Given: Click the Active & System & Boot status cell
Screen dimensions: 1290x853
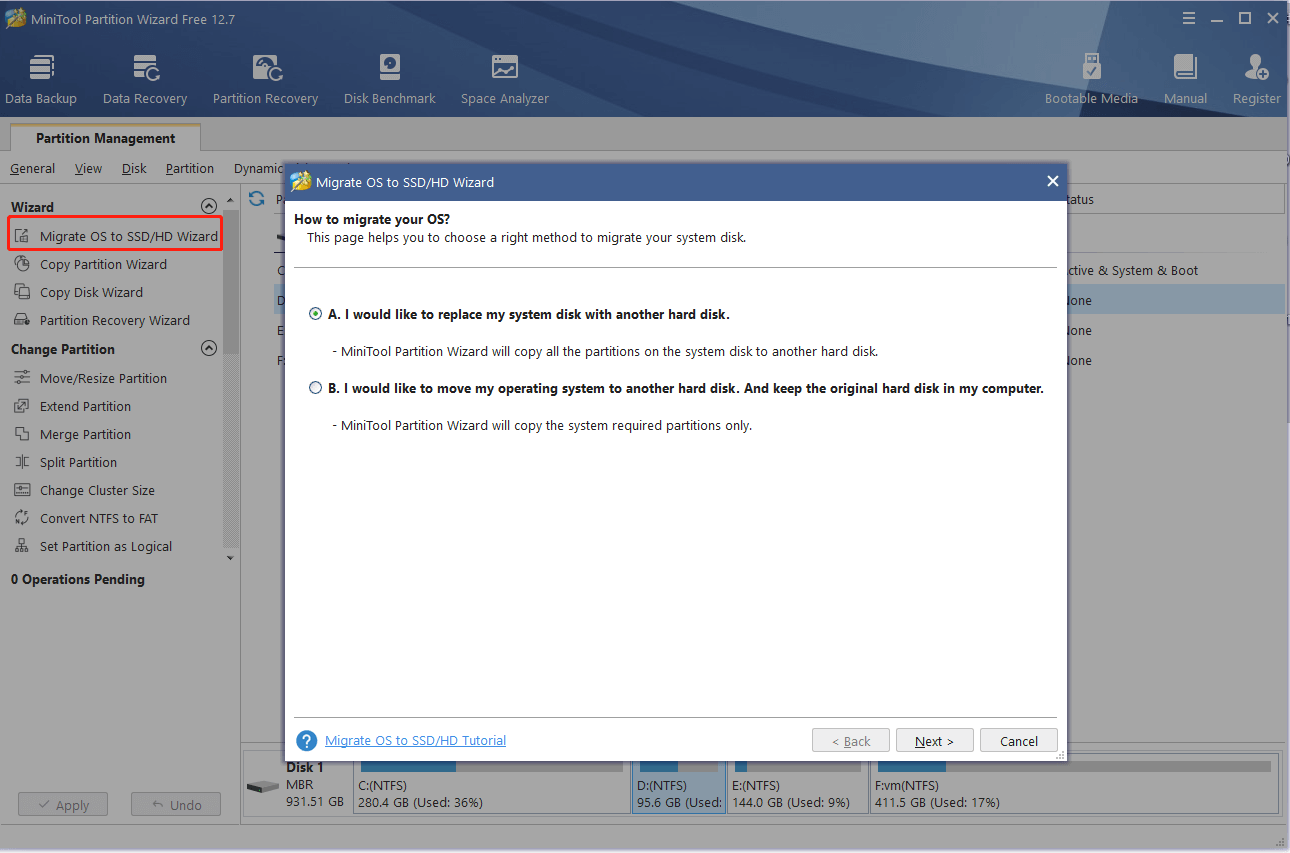Looking at the screenshot, I should click(x=1132, y=270).
